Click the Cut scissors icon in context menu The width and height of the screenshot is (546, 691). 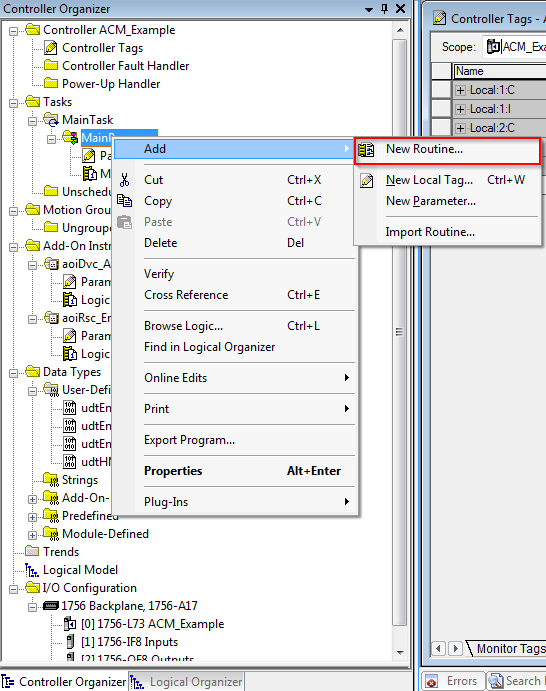coord(124,180)
